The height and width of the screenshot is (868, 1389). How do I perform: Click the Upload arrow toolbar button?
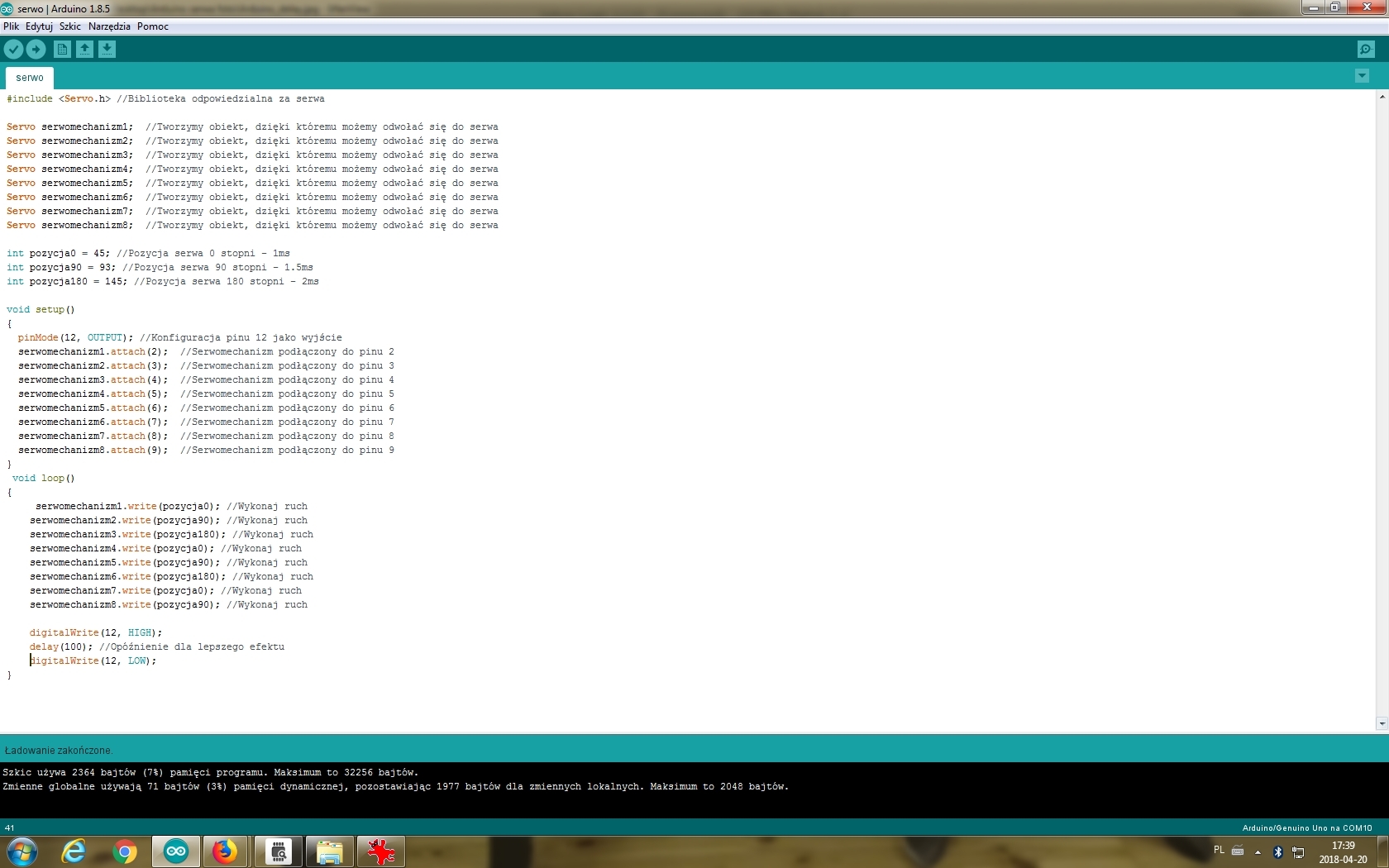click(x=36, y=50)
